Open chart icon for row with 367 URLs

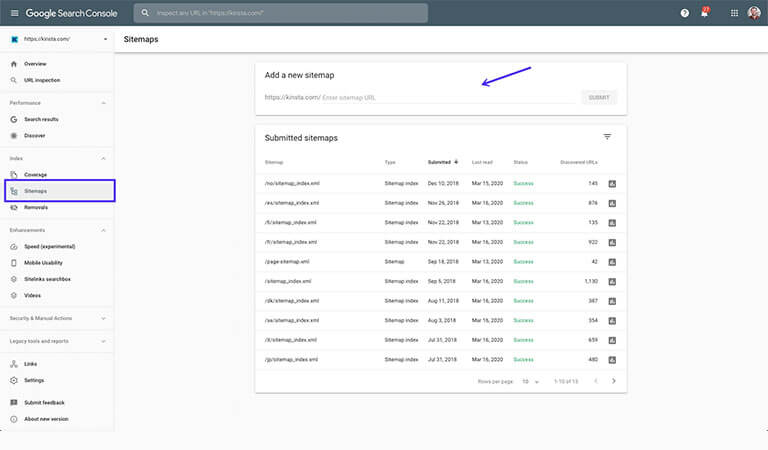pos(612,301)
